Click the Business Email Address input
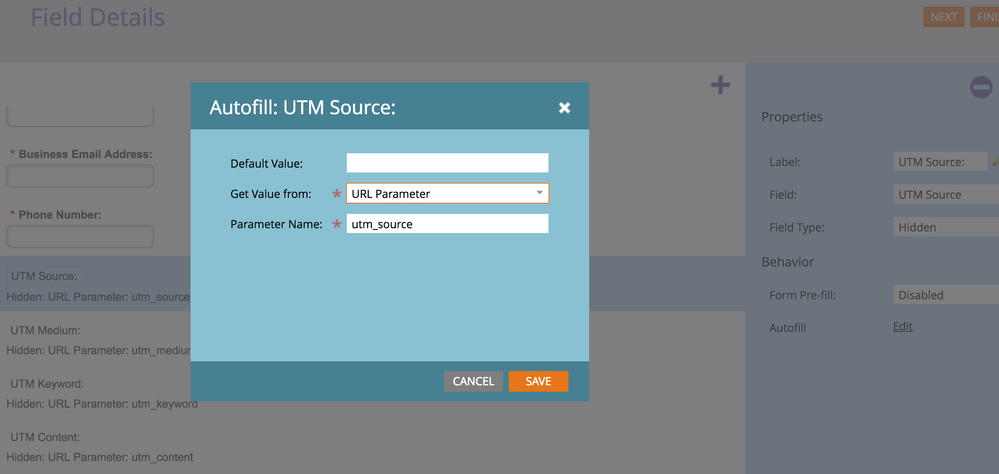This screenshot has width=999, height=474. [80, 177]
